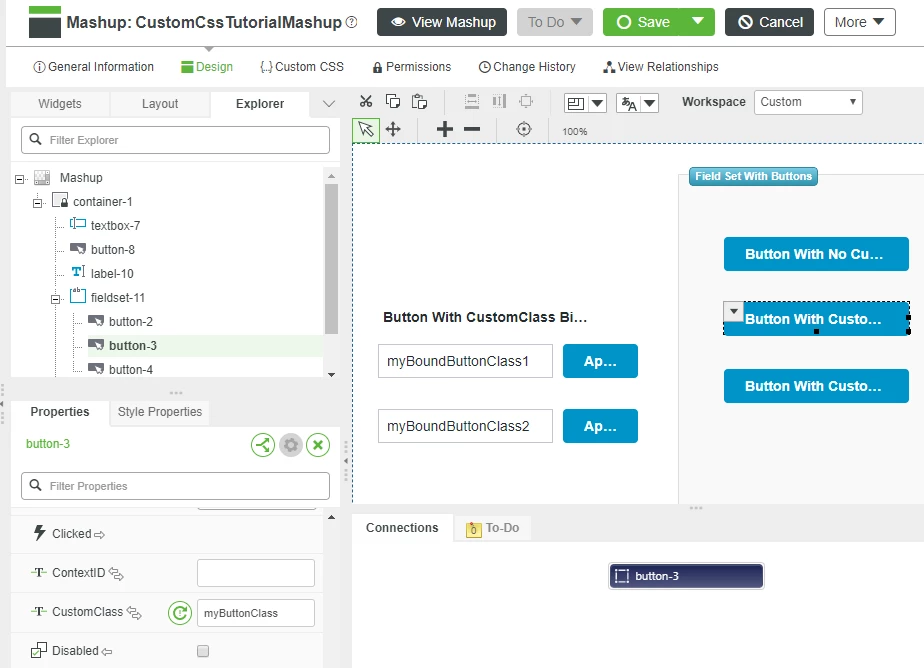Click the align rows toolbar icon
924x668 pixels.
[x=472, y=101]
